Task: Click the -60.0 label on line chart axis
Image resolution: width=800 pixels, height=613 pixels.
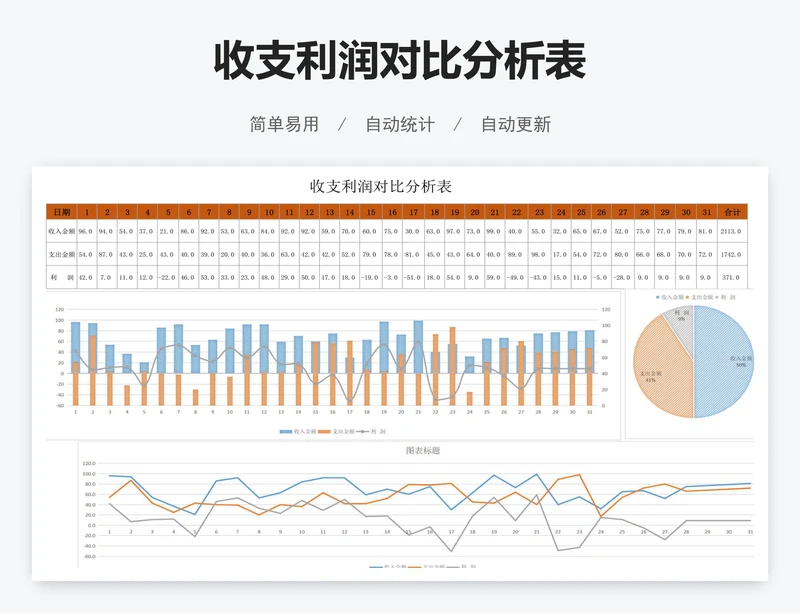Action: pos(89,556)
